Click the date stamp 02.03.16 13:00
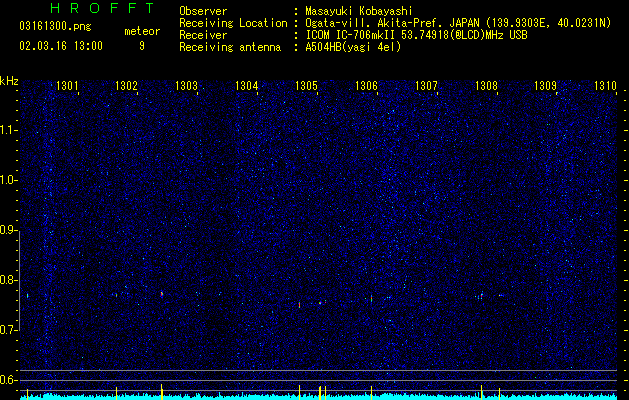Screen dimensions: 629x400 point(61,46)
